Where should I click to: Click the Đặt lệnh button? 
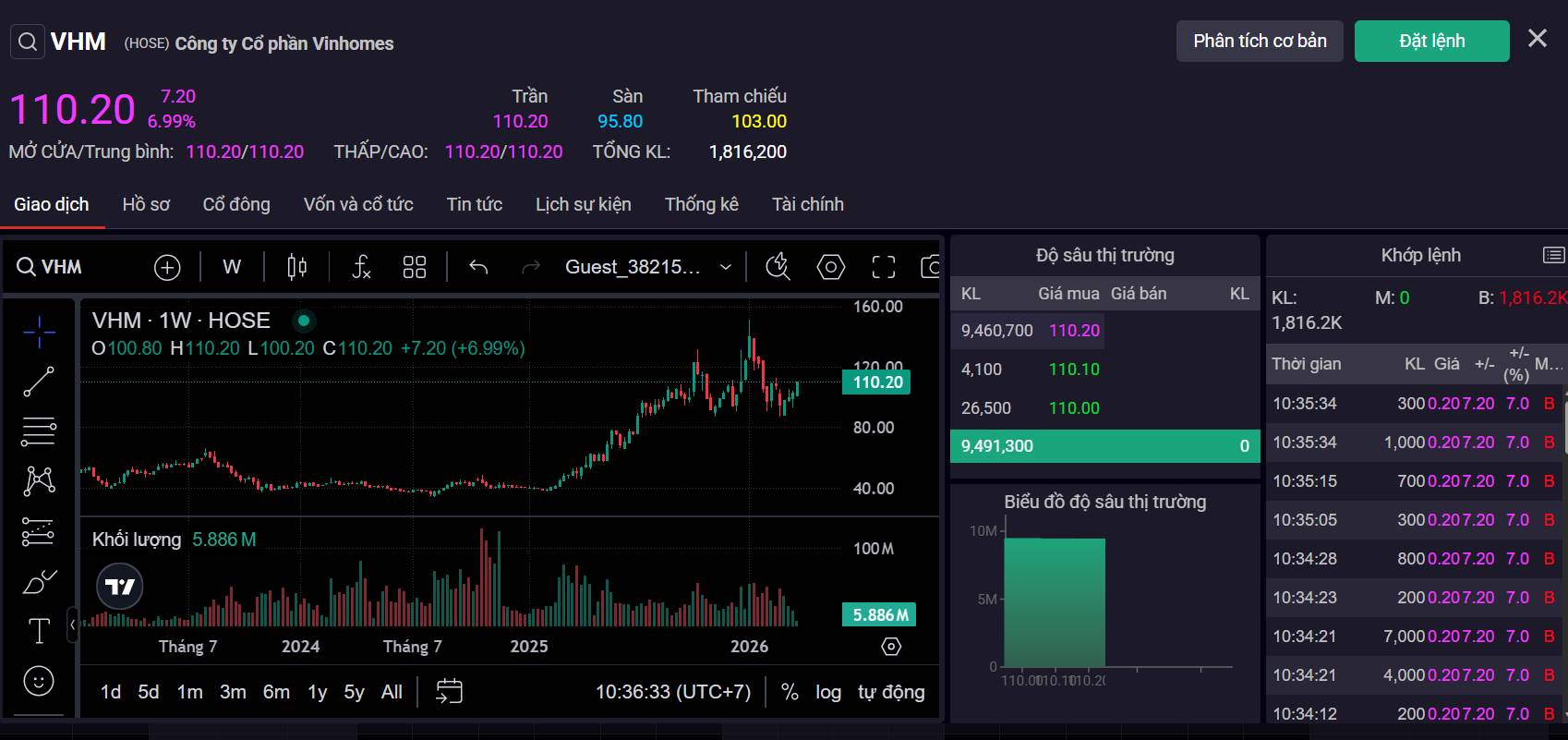[1432, 41]
